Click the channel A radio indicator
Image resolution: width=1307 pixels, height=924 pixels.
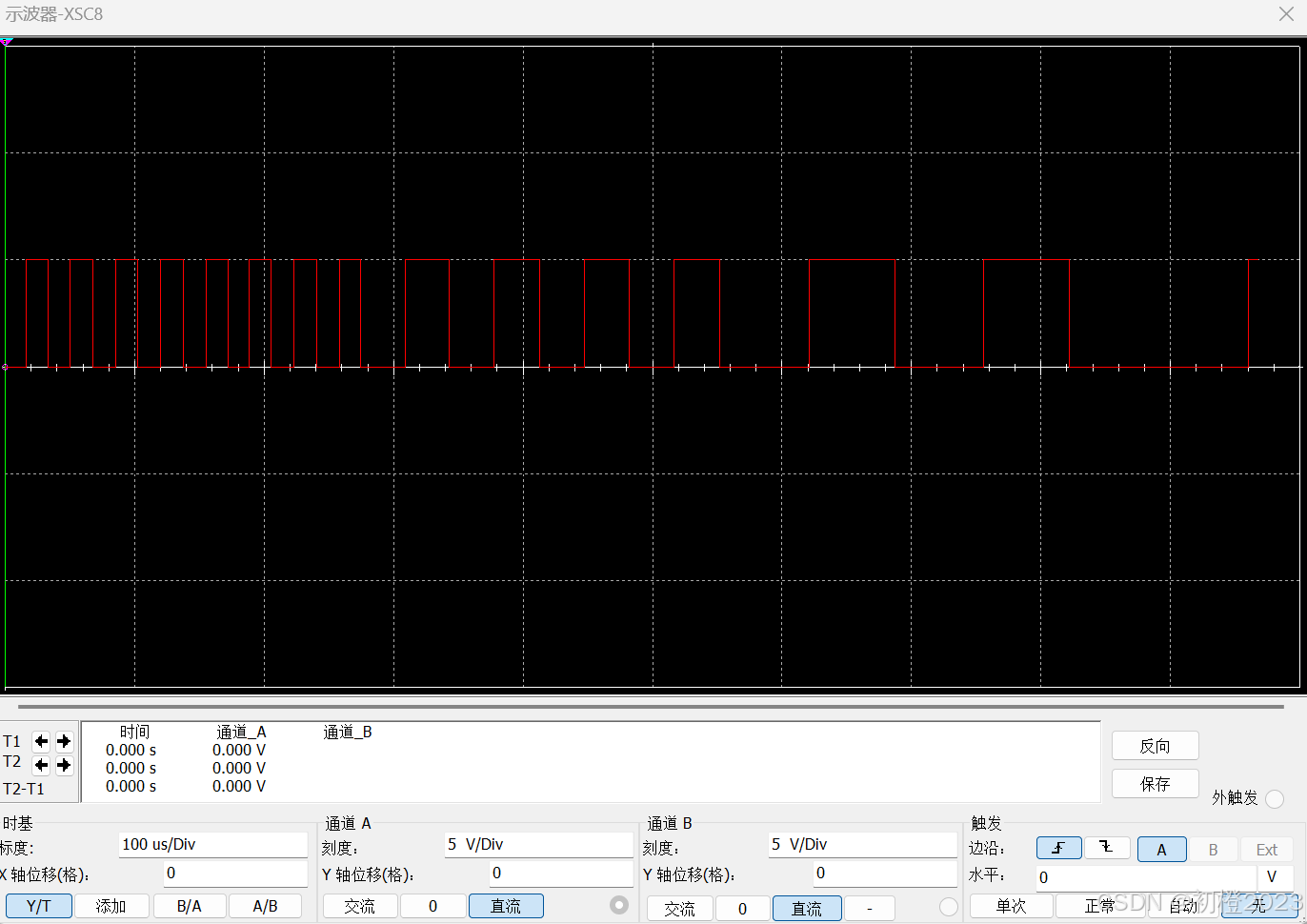619,905
